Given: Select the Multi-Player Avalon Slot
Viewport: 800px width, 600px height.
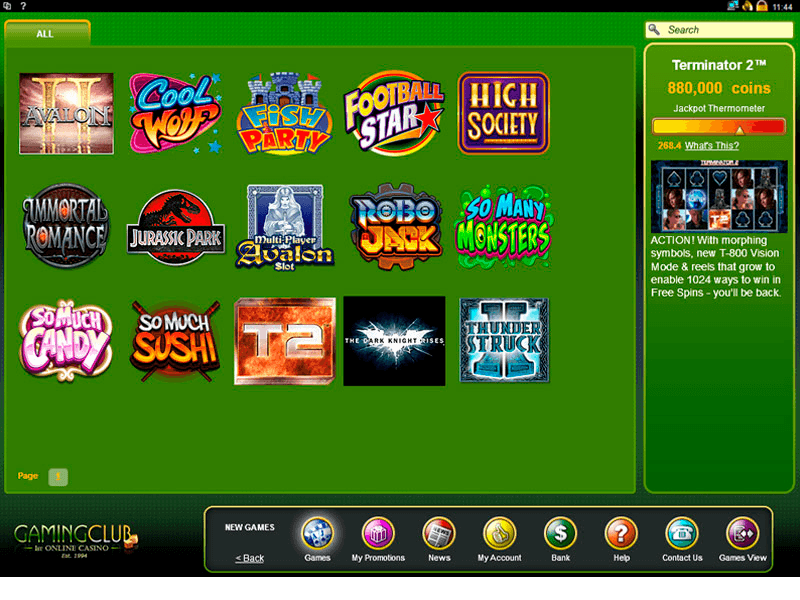Looking at the screenshot, I should tap(285, 228).
